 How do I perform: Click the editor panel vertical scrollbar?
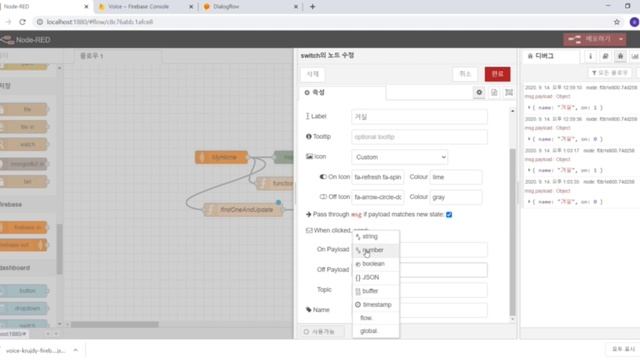(513, 233)
